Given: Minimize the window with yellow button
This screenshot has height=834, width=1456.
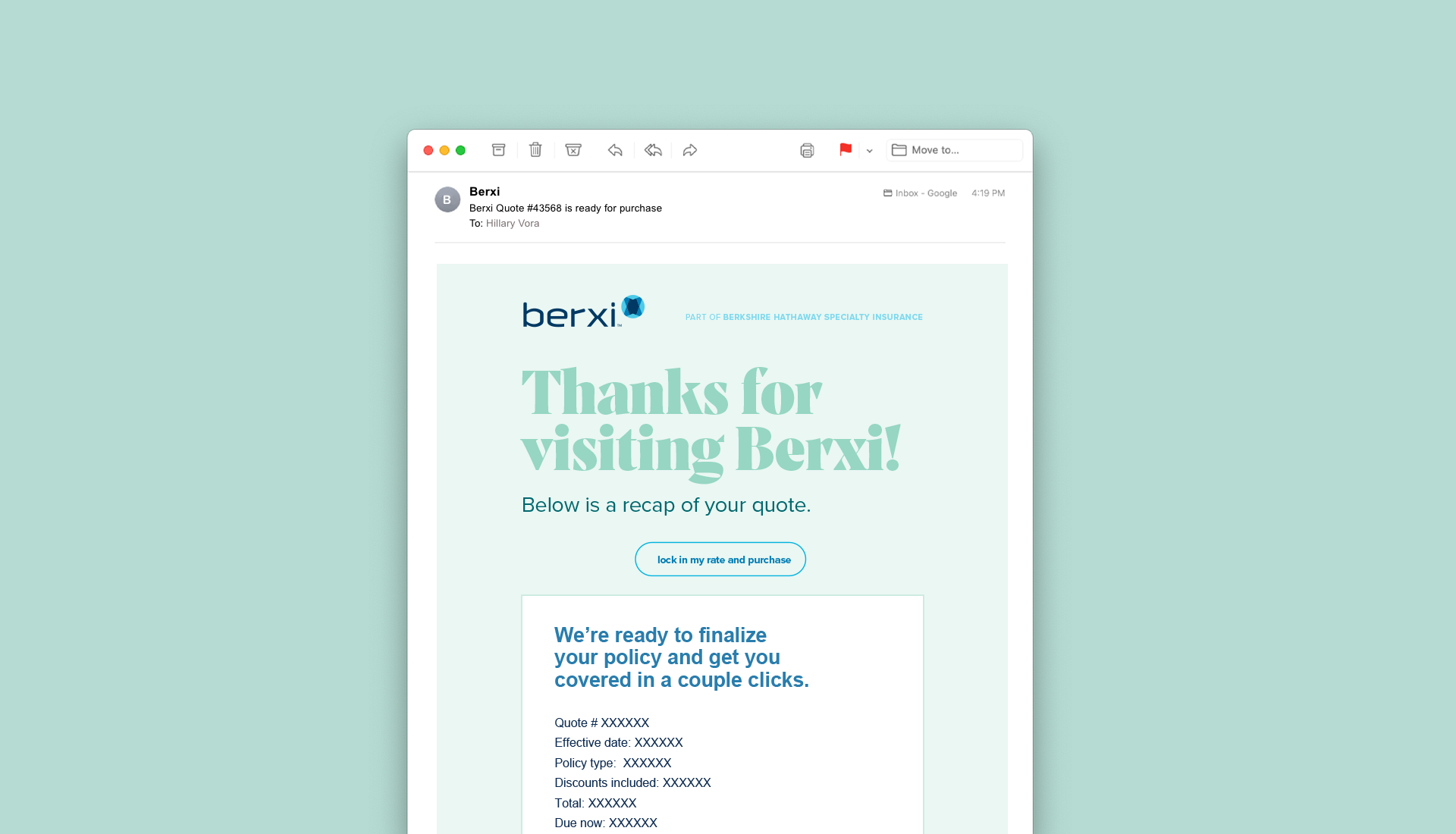Looking at the screenshot, I should (444, 150).
